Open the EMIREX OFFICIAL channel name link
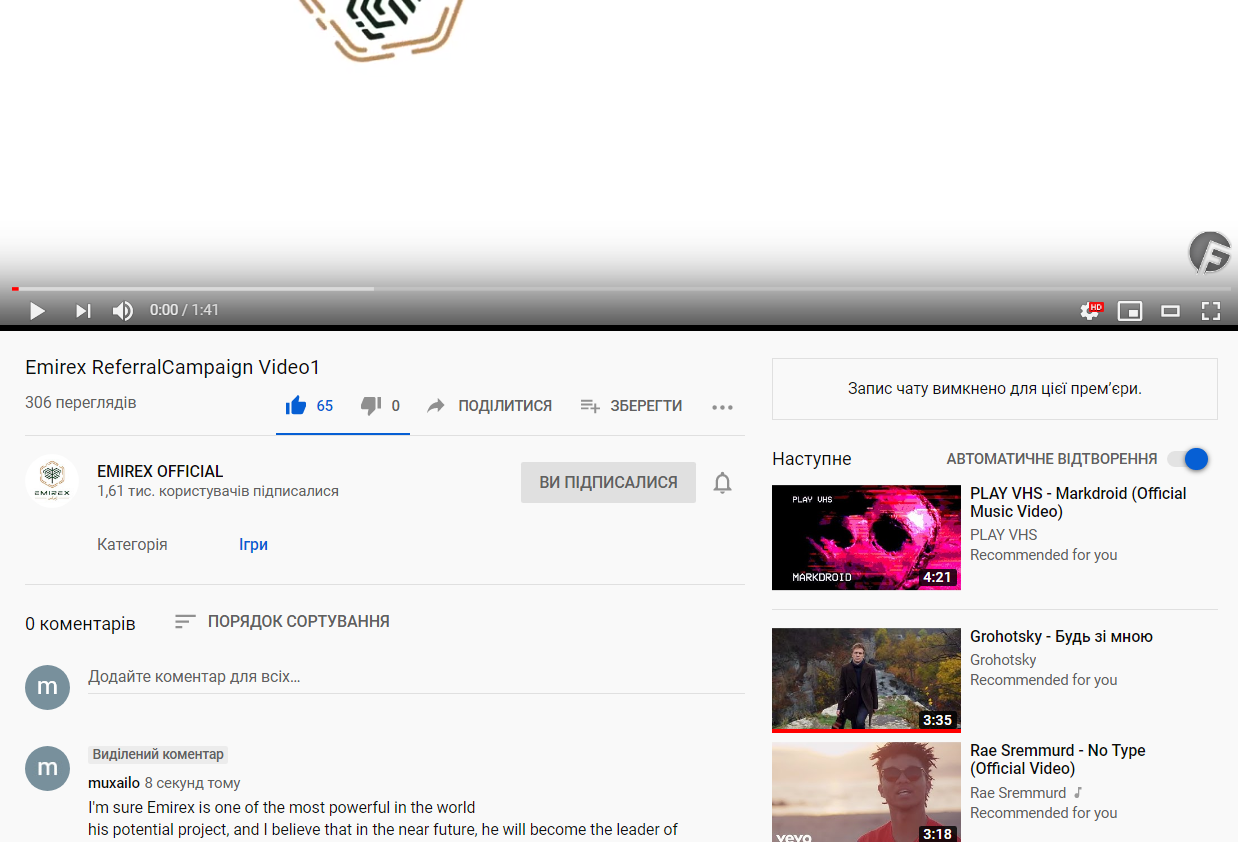 pos(160,471)
